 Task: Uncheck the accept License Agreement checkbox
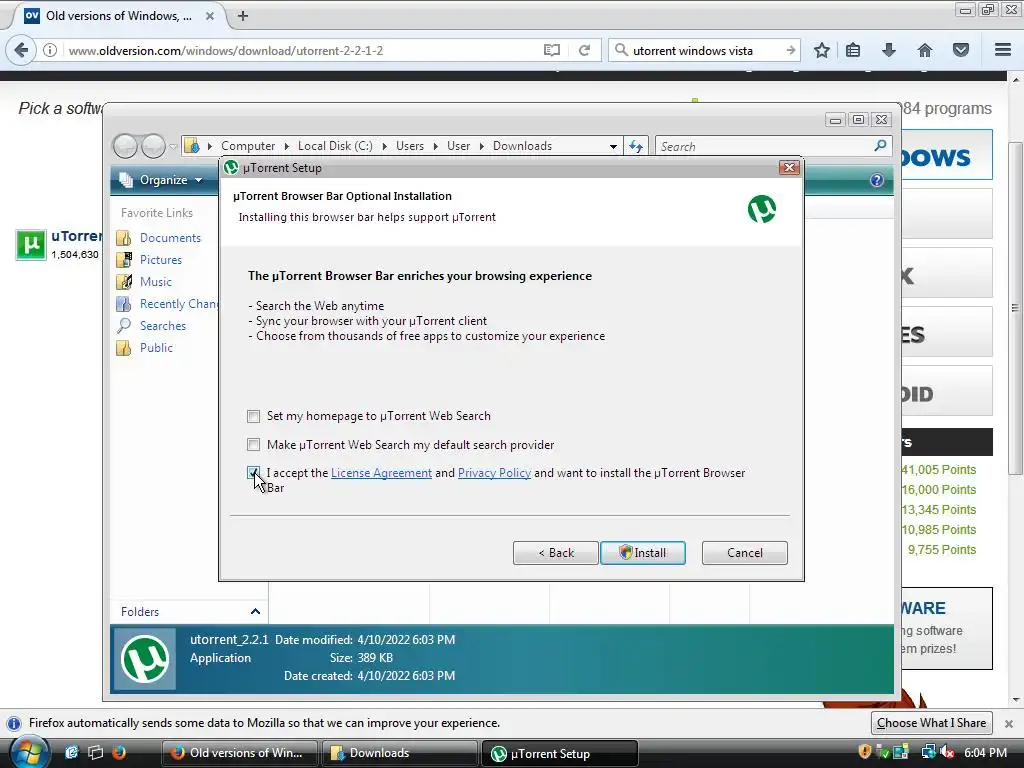click(x=253, y=473)
